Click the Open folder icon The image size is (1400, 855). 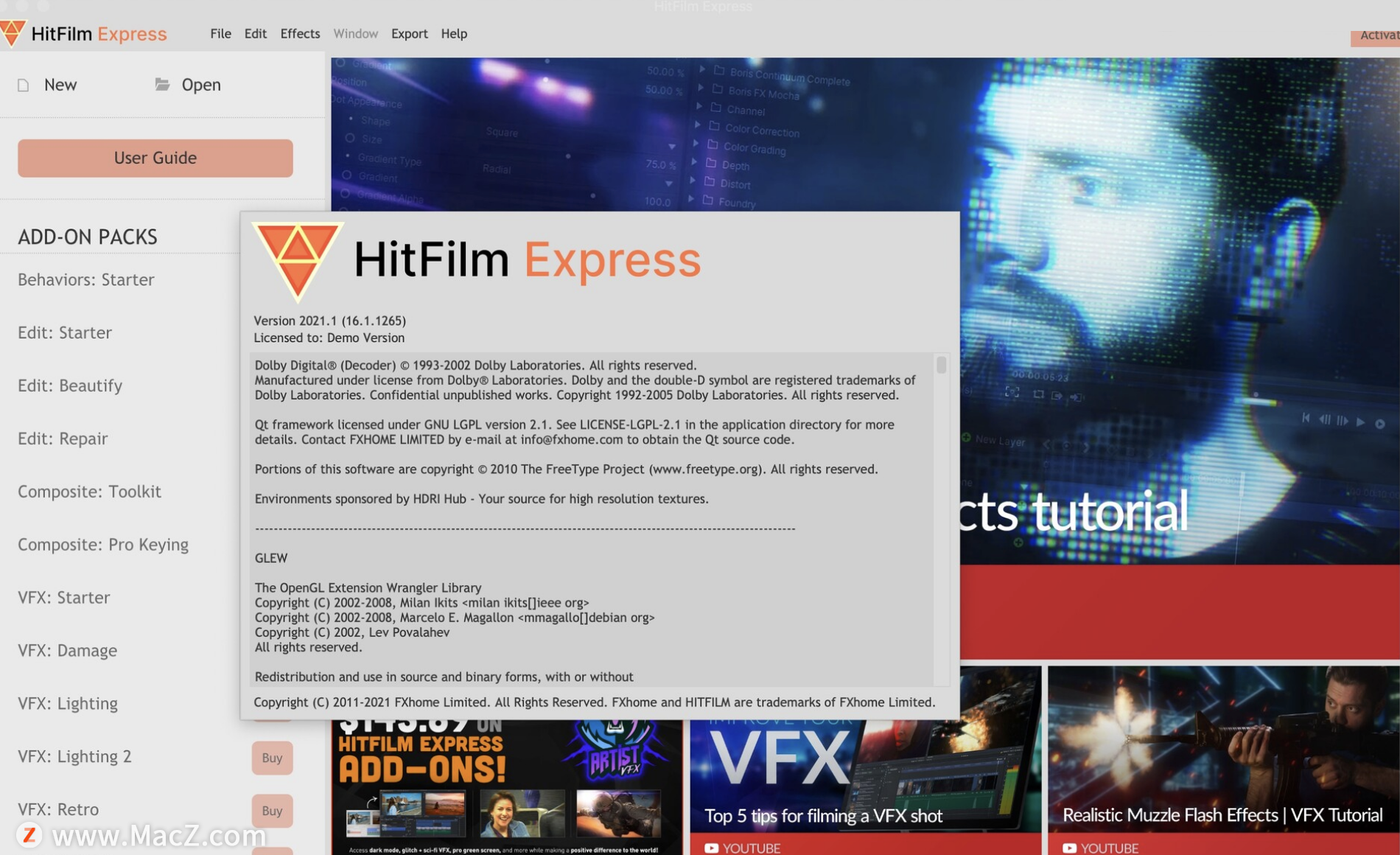pos(162,84)
